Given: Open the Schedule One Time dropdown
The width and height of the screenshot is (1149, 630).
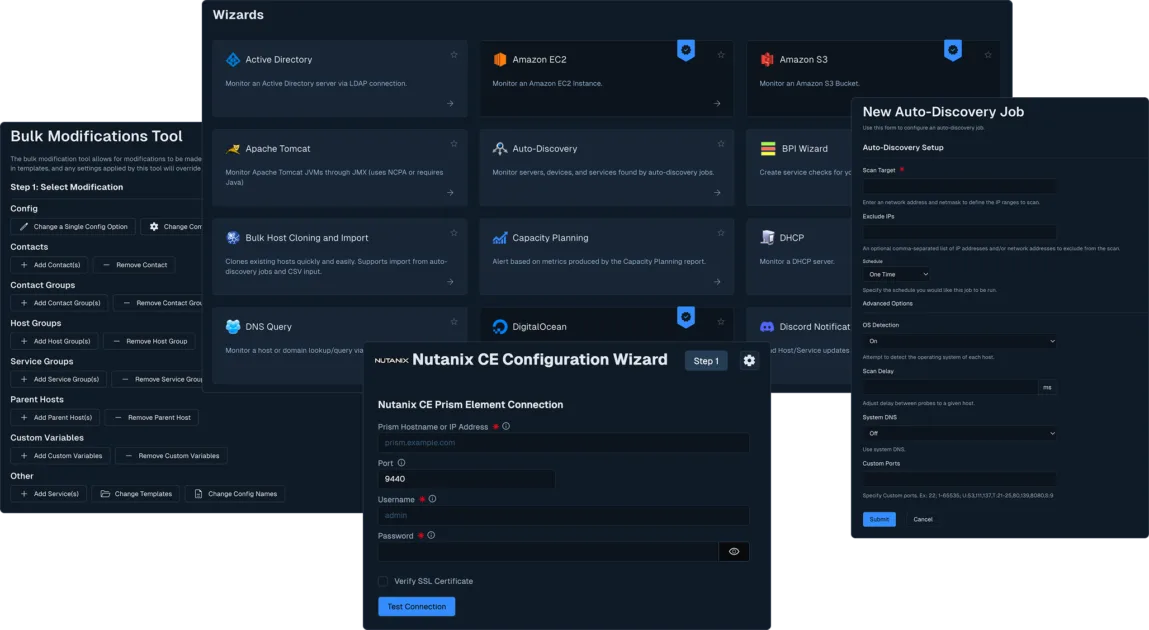Looking at the screenshot, I should (x=897, y=274).
